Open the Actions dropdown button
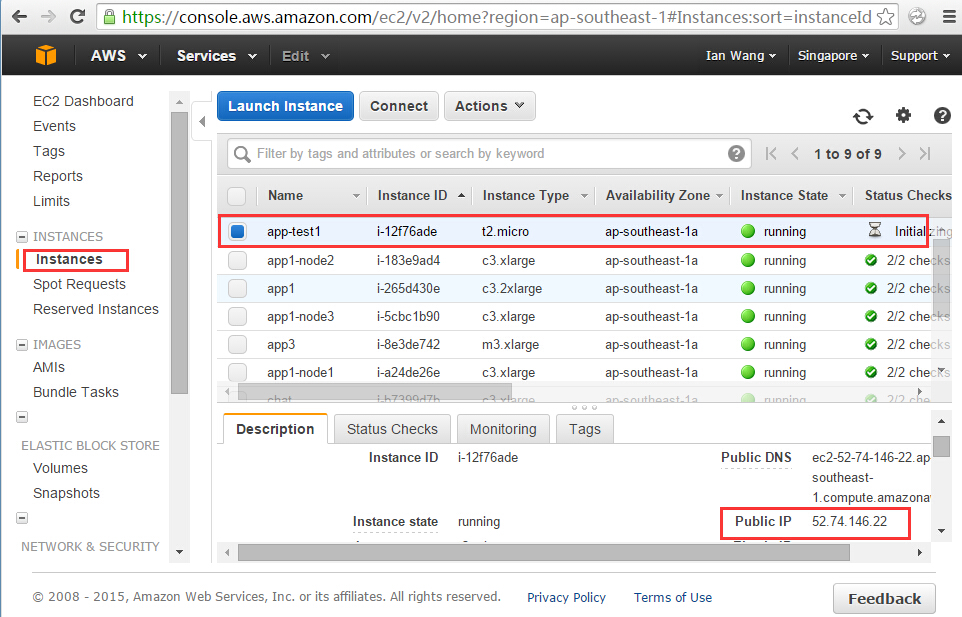 click(490, 106)
